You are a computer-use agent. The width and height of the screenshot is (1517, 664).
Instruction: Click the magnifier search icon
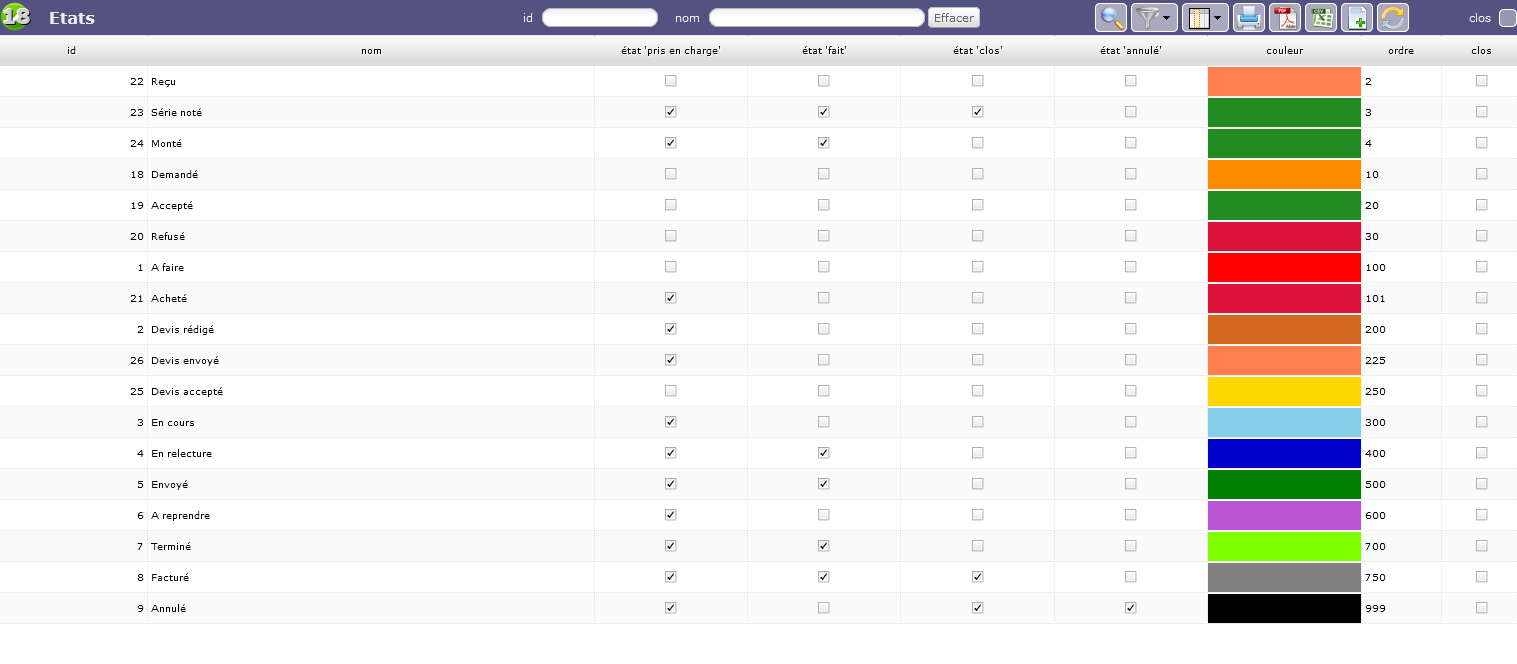[1111, 17]
